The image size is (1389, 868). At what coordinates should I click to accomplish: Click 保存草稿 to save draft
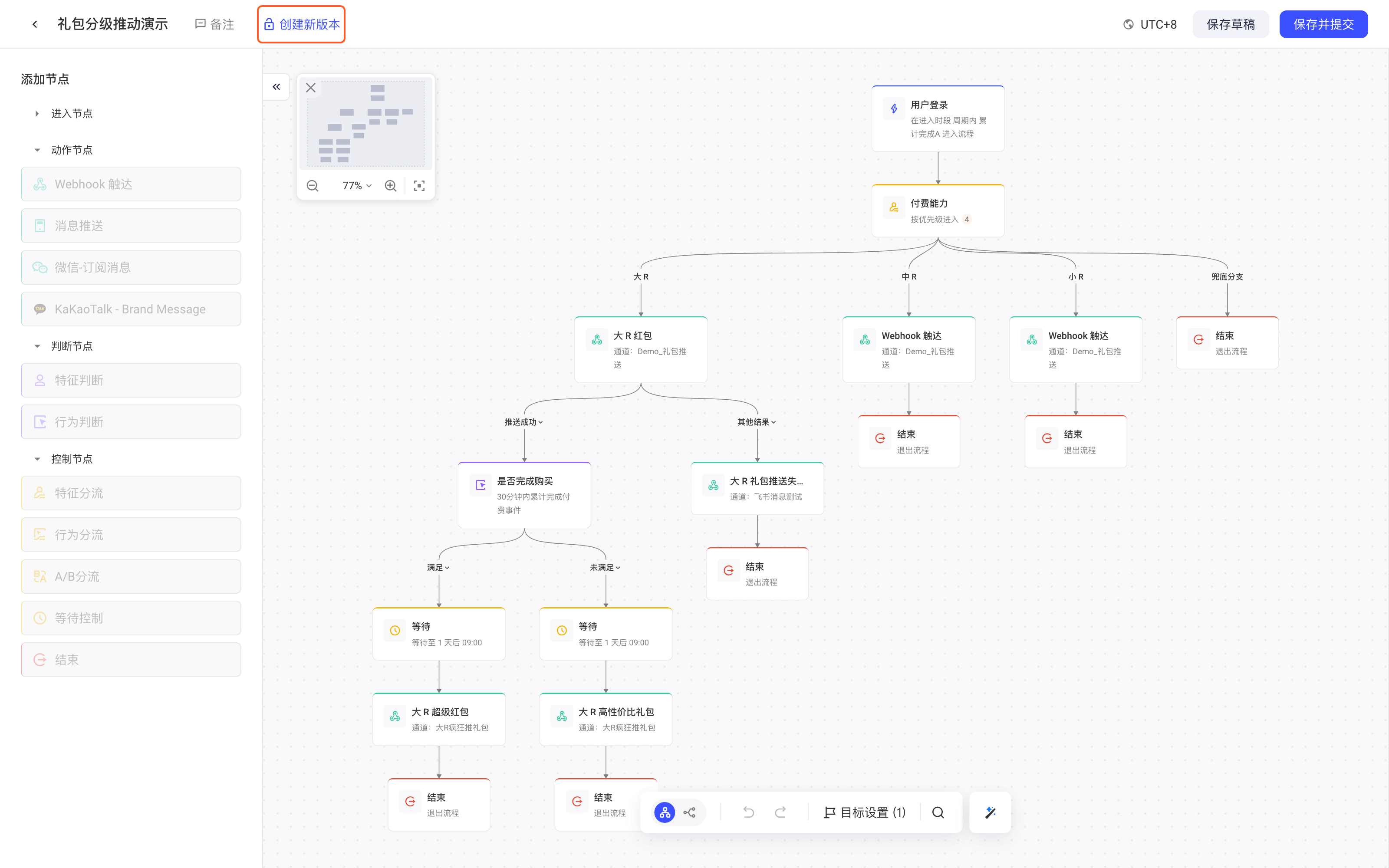[1231, 24]
